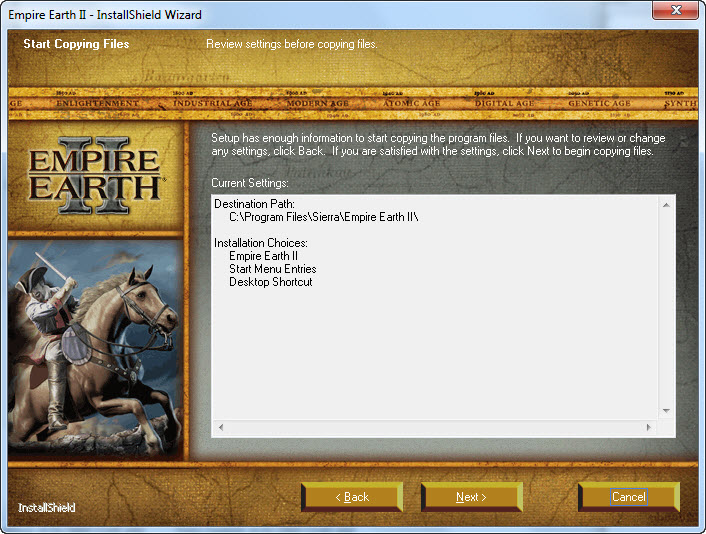Click the settings list scroll-down arrow
This screenshot has width=706, height=534.
click(x=666, y=411)
